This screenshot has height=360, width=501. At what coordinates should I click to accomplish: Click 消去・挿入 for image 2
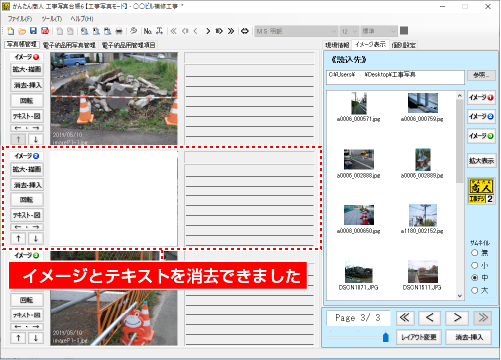coord(27,185)
